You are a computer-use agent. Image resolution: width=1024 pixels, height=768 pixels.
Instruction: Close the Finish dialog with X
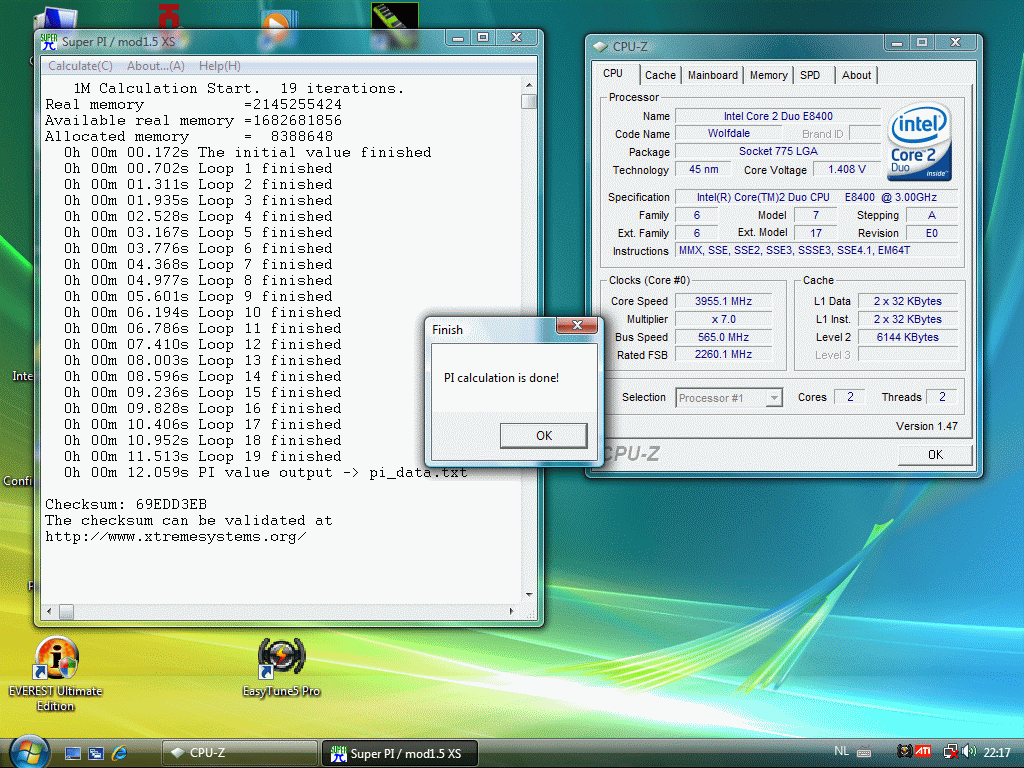point(577,325)
